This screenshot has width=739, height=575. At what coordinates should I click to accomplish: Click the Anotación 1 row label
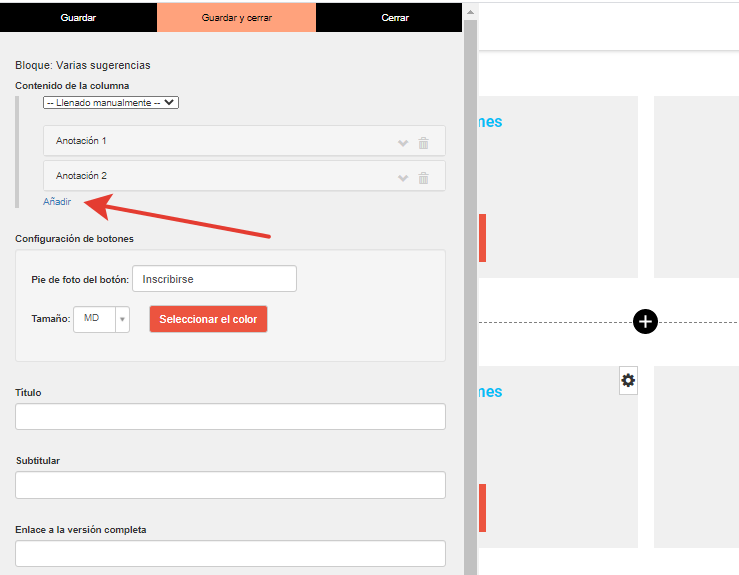click(81, 140)
